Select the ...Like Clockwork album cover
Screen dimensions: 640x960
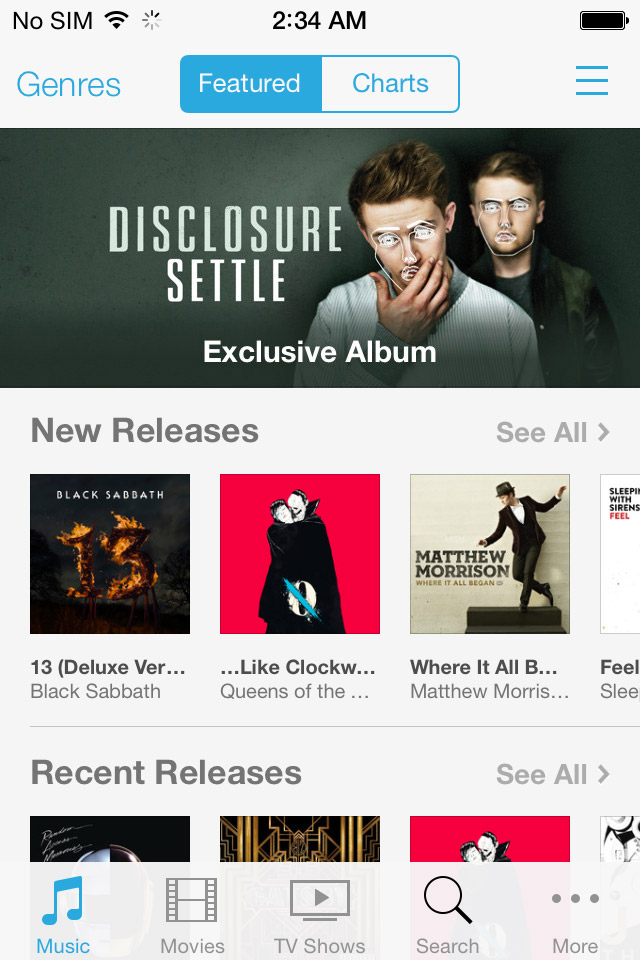coord(300,553)
